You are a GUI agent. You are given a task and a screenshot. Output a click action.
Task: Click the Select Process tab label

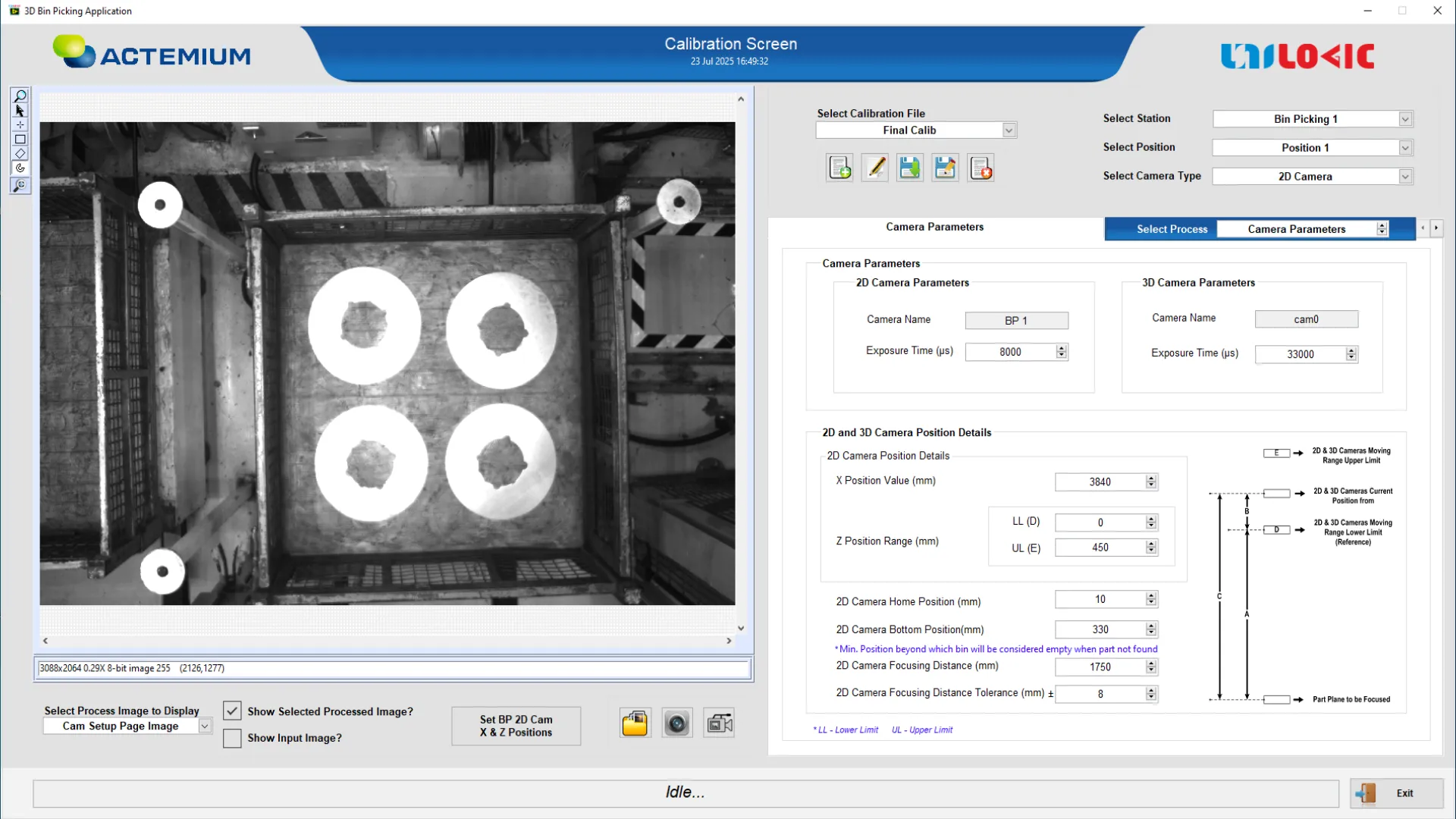1172,229
